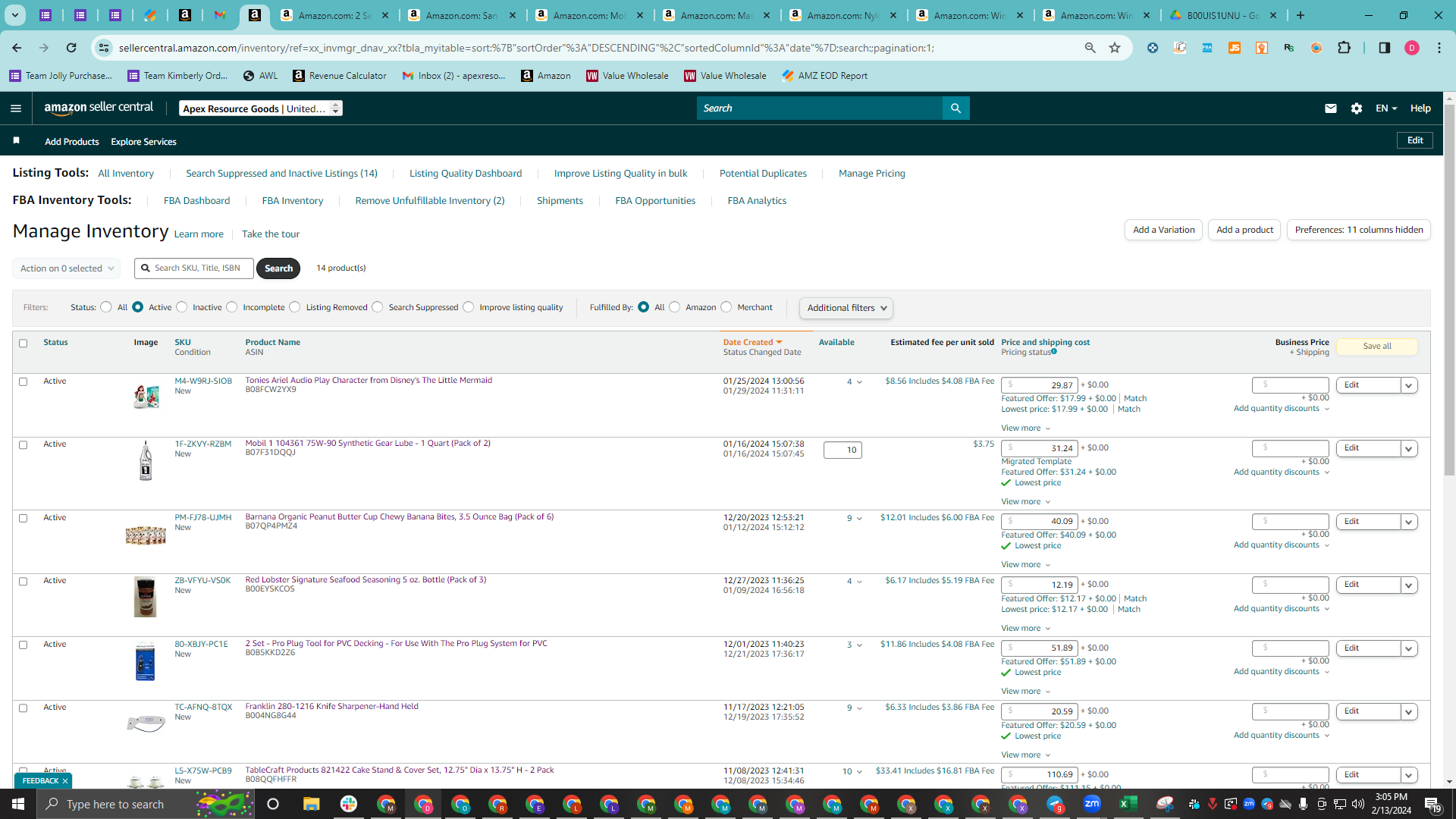Open the All Inventory listing tool

(126, 174)
